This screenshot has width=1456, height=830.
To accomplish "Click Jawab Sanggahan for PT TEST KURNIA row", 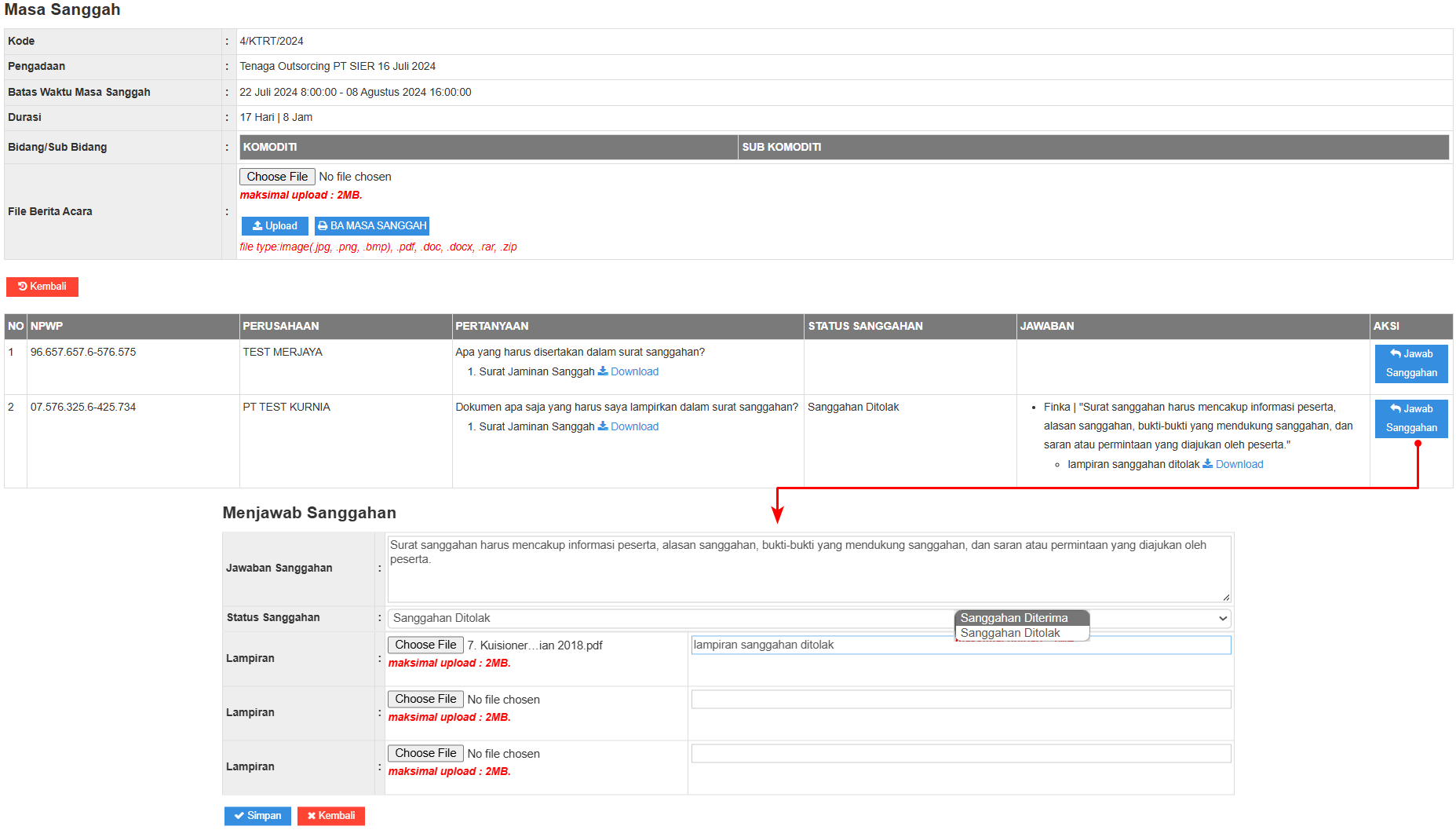I will tap(1410, 419).
